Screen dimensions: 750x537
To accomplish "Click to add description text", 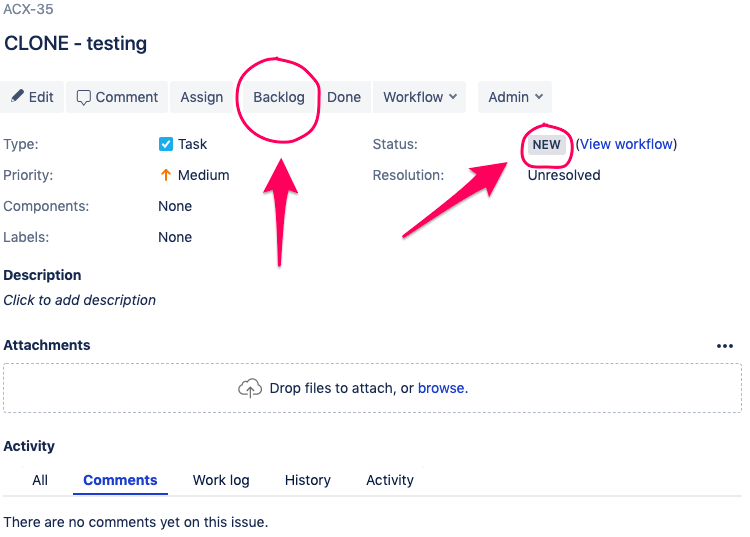I will [79, 300].
